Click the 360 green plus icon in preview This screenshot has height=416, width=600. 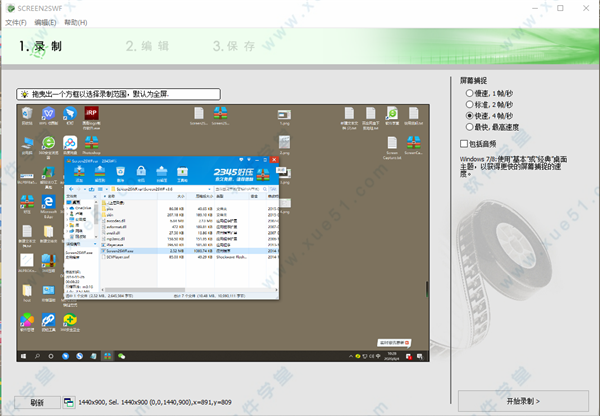pos(70,322)
